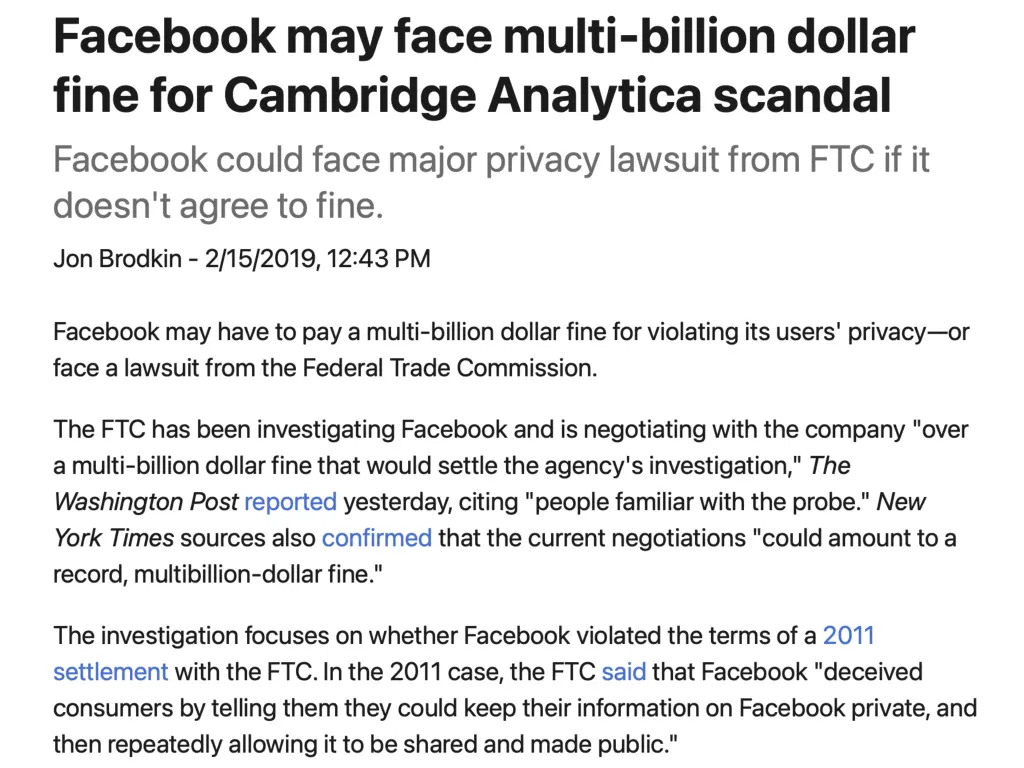This screenshot has height=768, width=1024.
Task: Follow the blue "2011" link text
Action: click(848, 635)
